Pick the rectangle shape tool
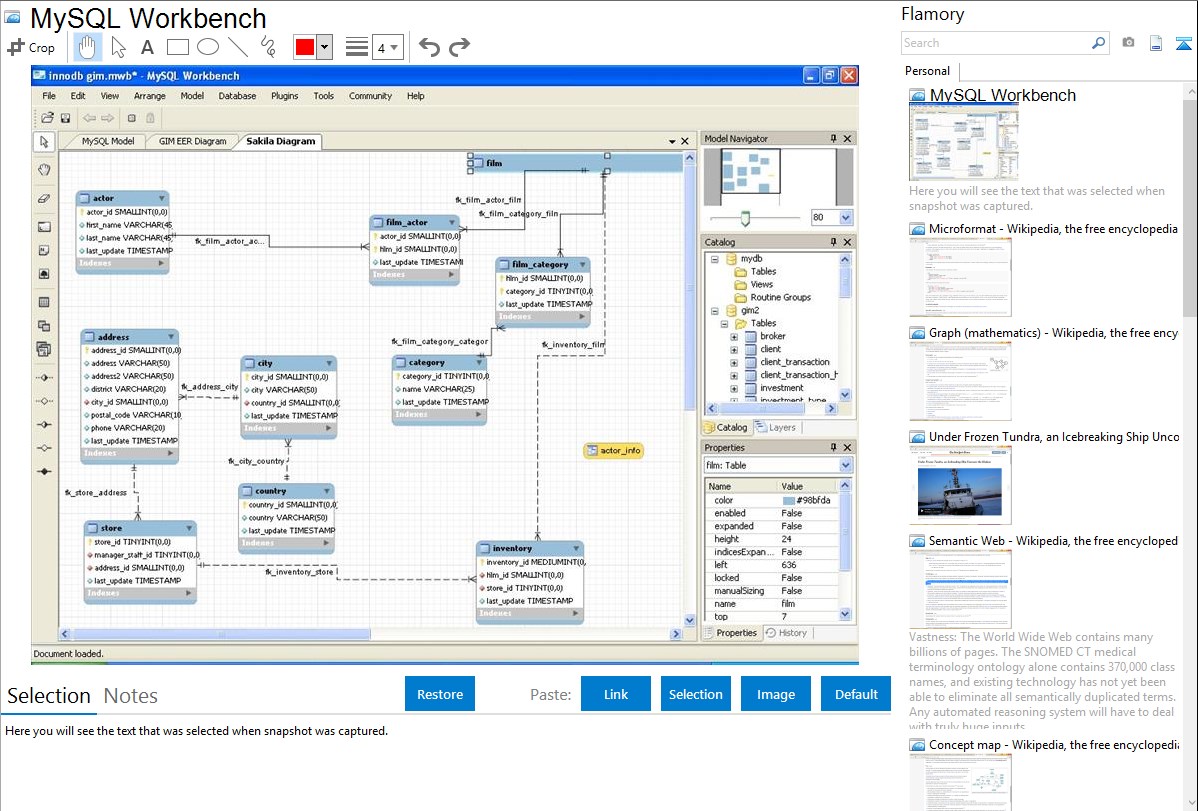 pyautogui.click(x=178, y=47)
